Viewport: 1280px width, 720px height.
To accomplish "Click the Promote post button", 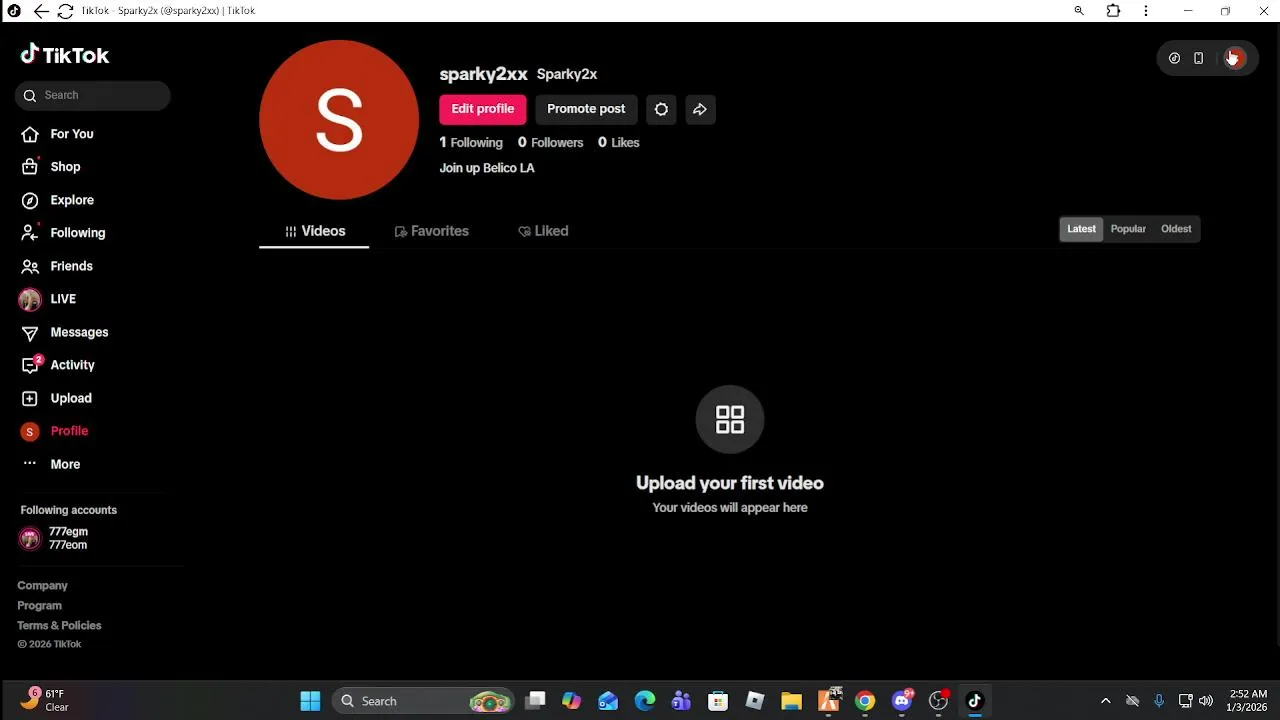I will pyautogui.click(x=586, y=109).
